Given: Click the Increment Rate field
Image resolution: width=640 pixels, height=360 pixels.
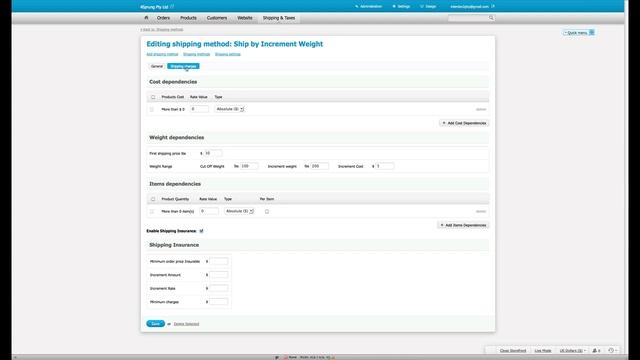Looking at the screenshot, I should [x=219, y=288].
